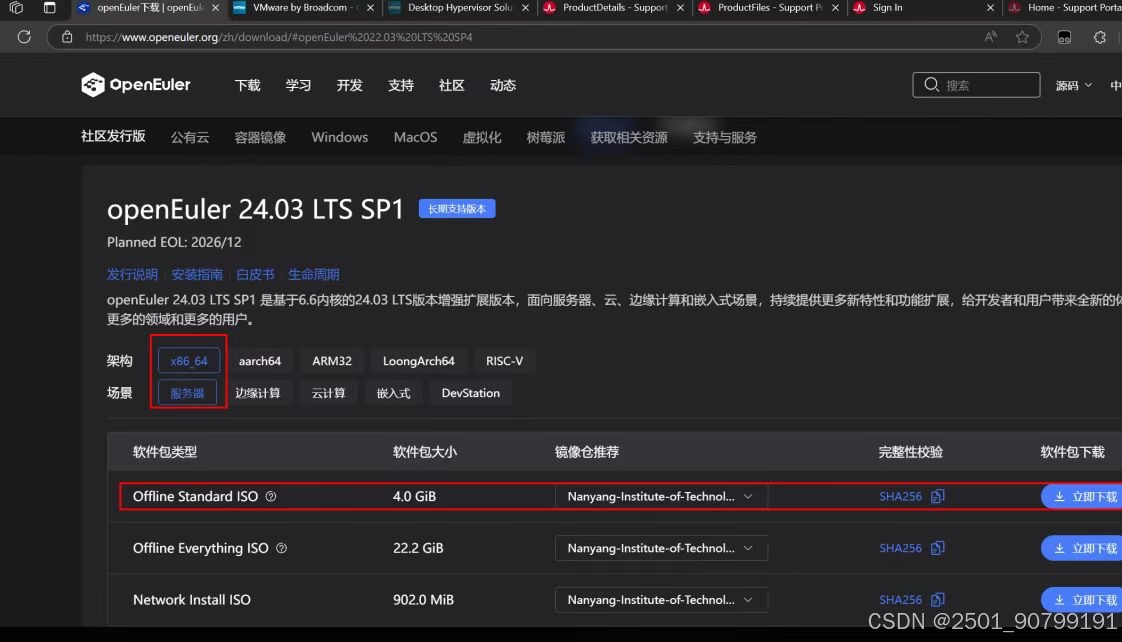Switch to the 公有云 sub-tab
1122x642 pixels.
[190, 137]
